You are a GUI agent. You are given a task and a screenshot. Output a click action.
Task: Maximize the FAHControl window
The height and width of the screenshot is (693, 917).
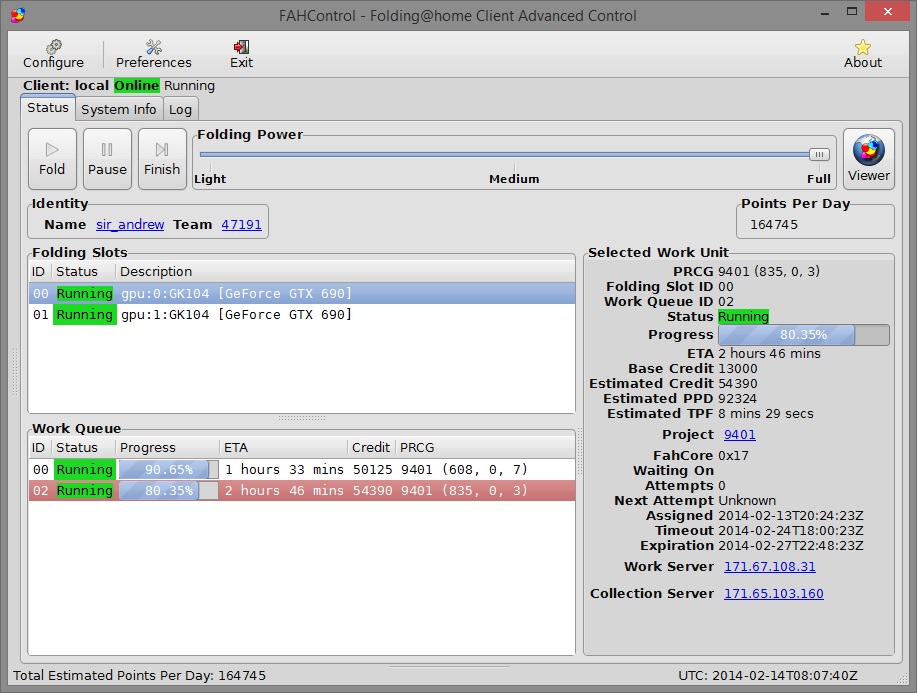(852, 12)
